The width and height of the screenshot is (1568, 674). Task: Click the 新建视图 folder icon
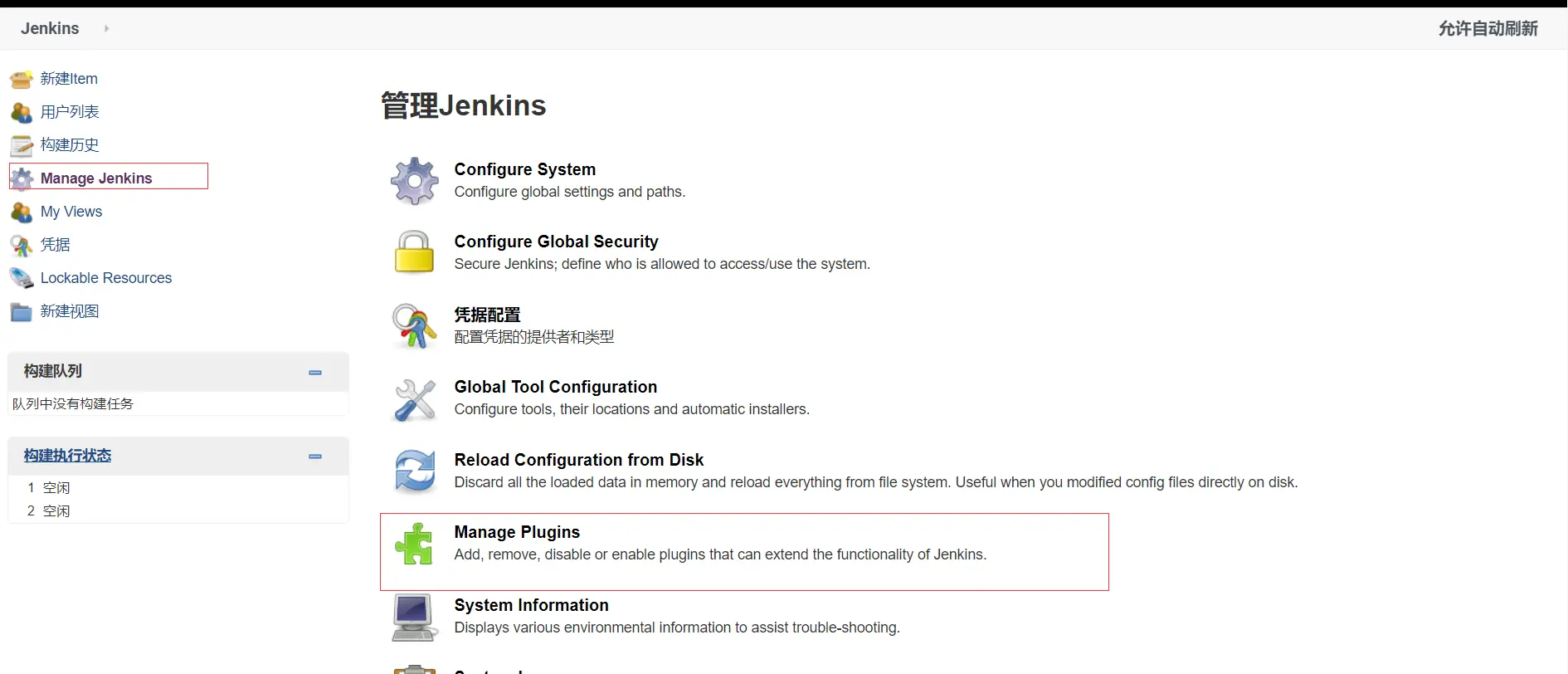(x=22, y=312)
